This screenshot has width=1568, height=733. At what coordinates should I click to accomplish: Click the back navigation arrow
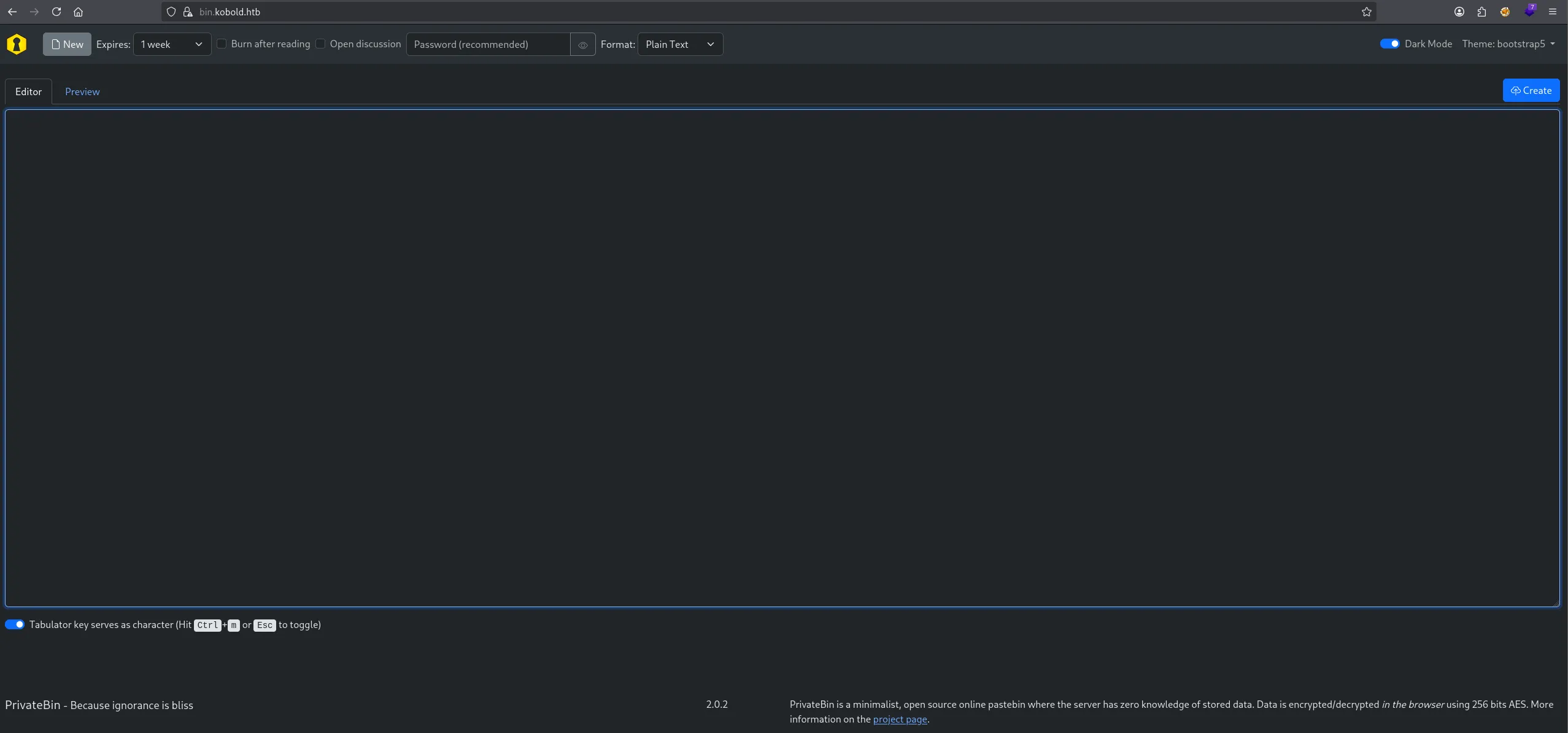pyautogui.click(x=12, y=12)
